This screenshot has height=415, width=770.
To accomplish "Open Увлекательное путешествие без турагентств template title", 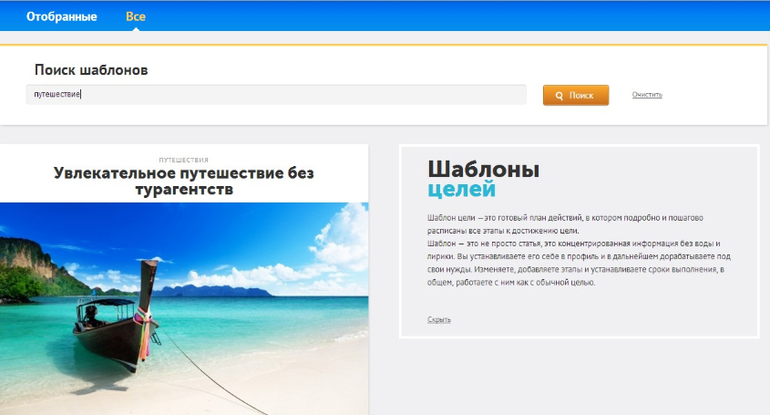I will tap(184, 181).
